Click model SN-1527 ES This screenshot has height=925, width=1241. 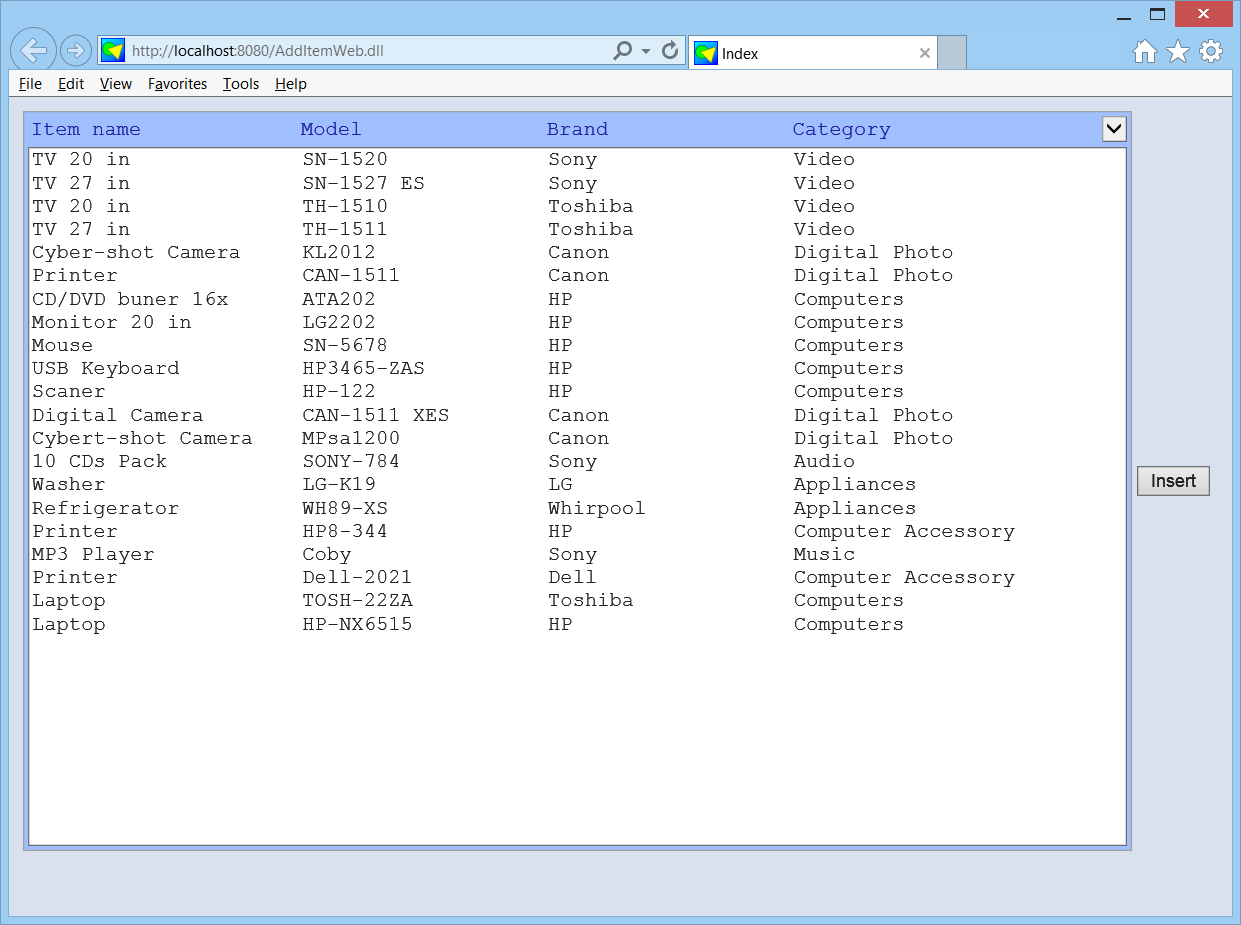363,183
